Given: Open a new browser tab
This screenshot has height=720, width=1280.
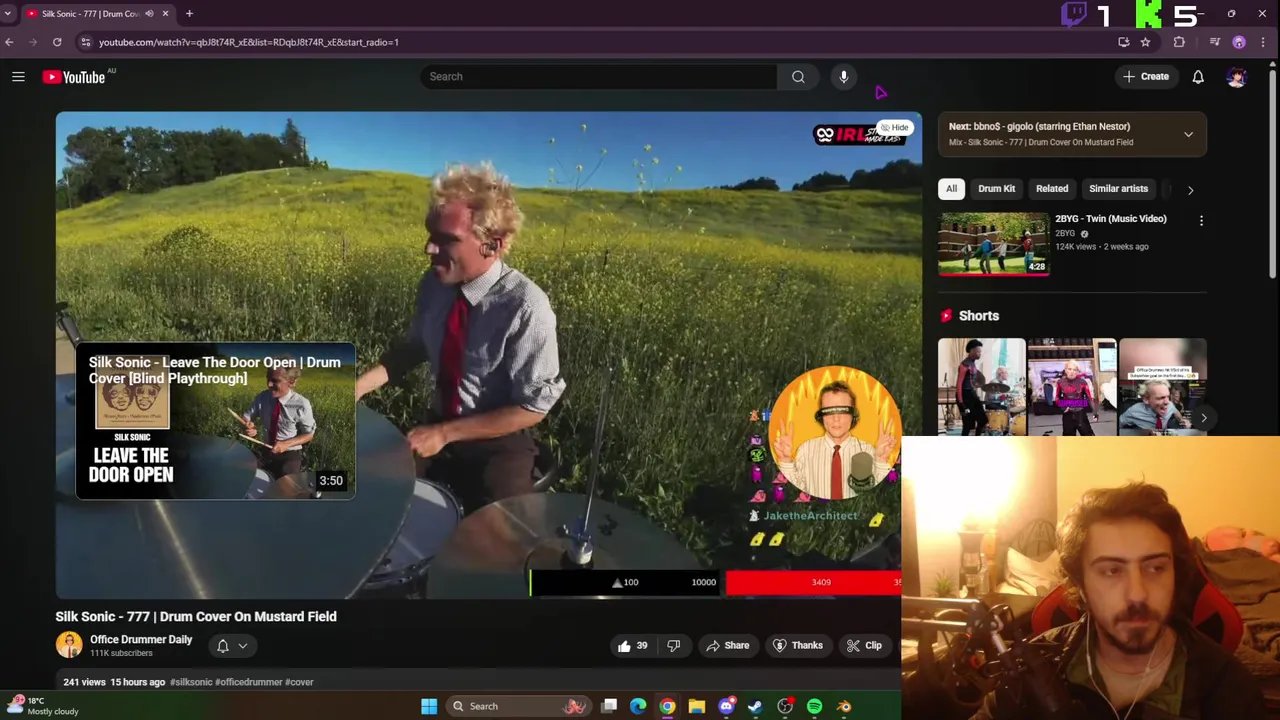Looking at the screenshot, I should [x=189, y=14].
